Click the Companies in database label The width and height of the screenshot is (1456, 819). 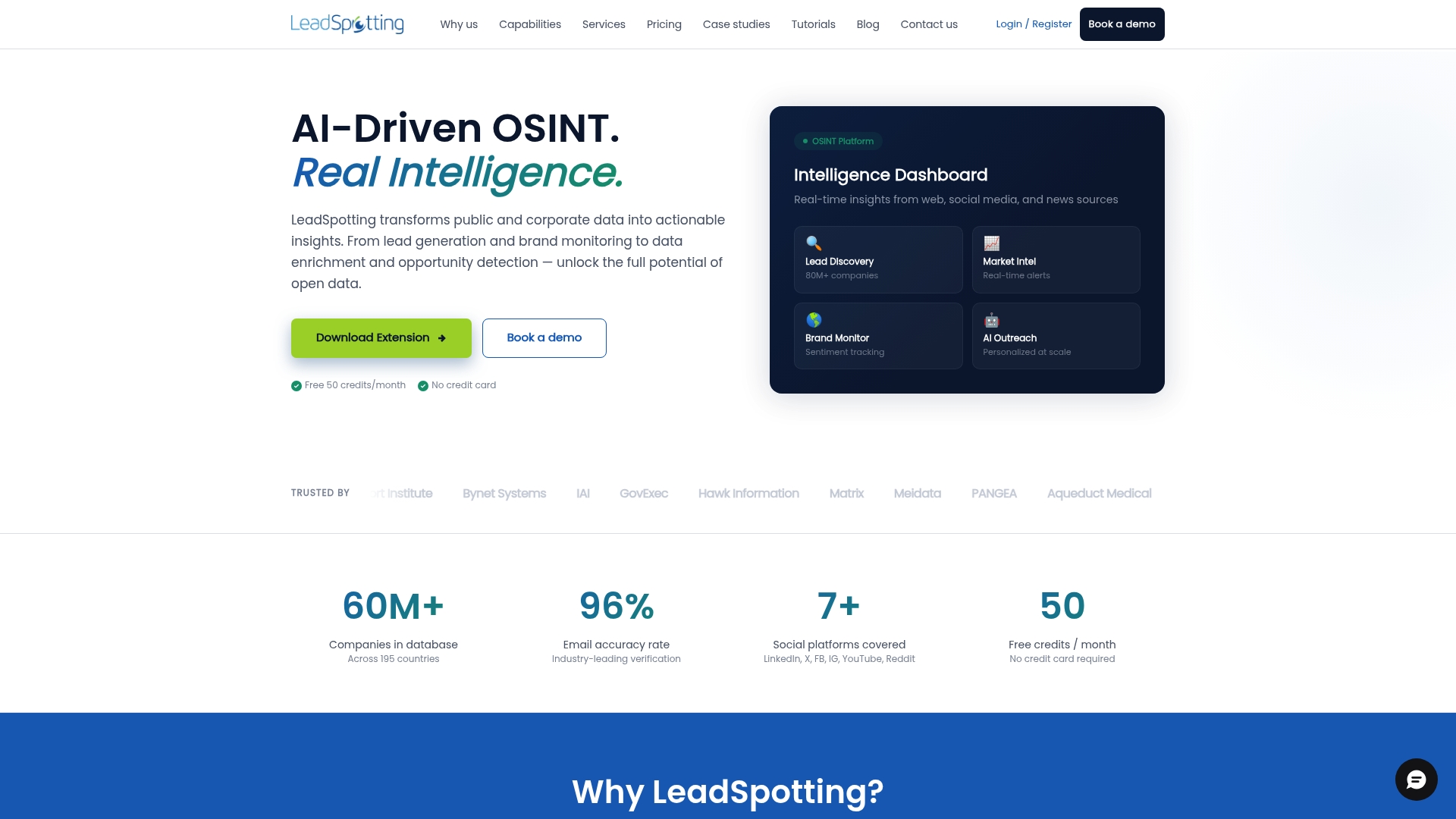tap(393, 645)
